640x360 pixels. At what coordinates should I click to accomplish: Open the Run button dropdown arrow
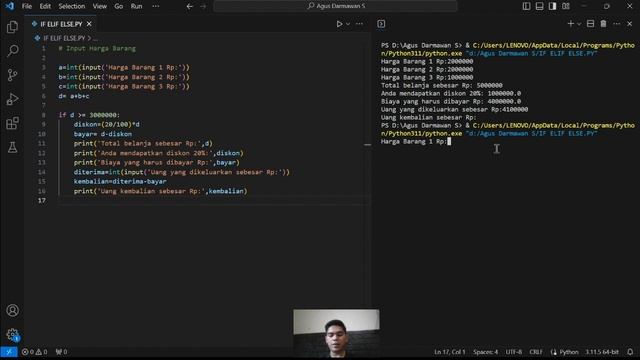pos(348,24)
